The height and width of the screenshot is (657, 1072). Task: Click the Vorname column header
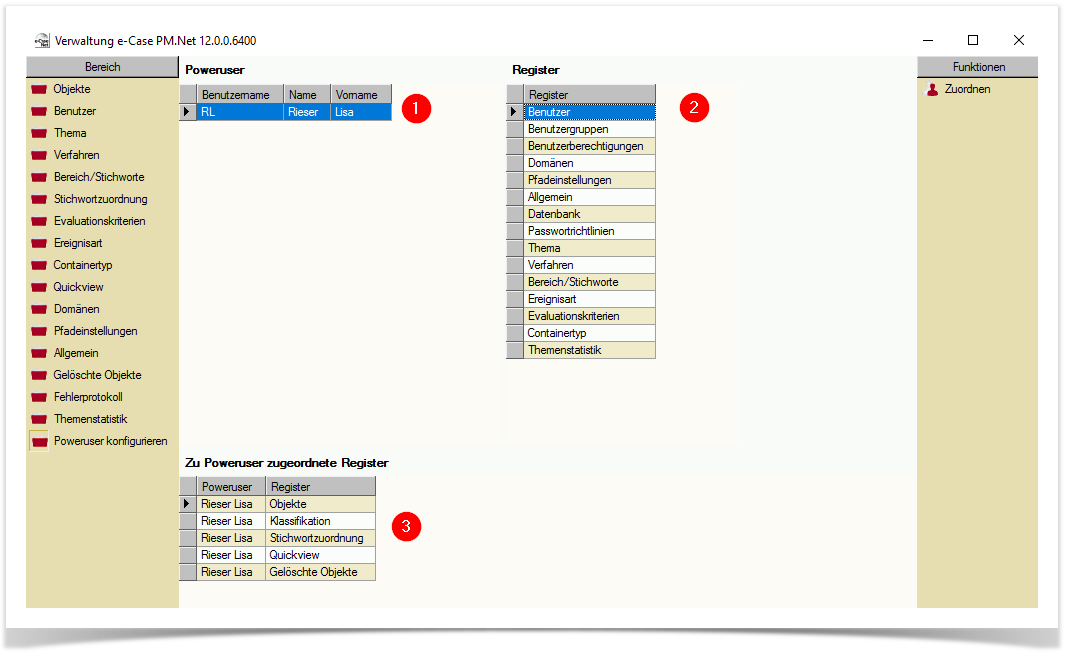pos(361,94)
